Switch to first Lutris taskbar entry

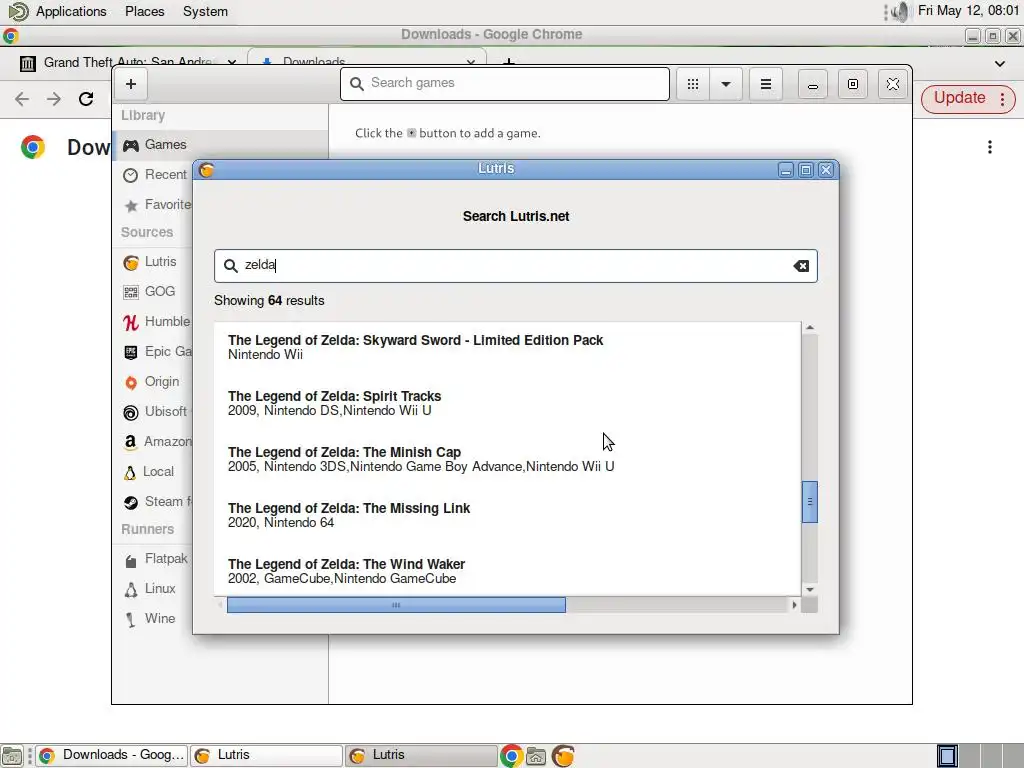[266, 756]
